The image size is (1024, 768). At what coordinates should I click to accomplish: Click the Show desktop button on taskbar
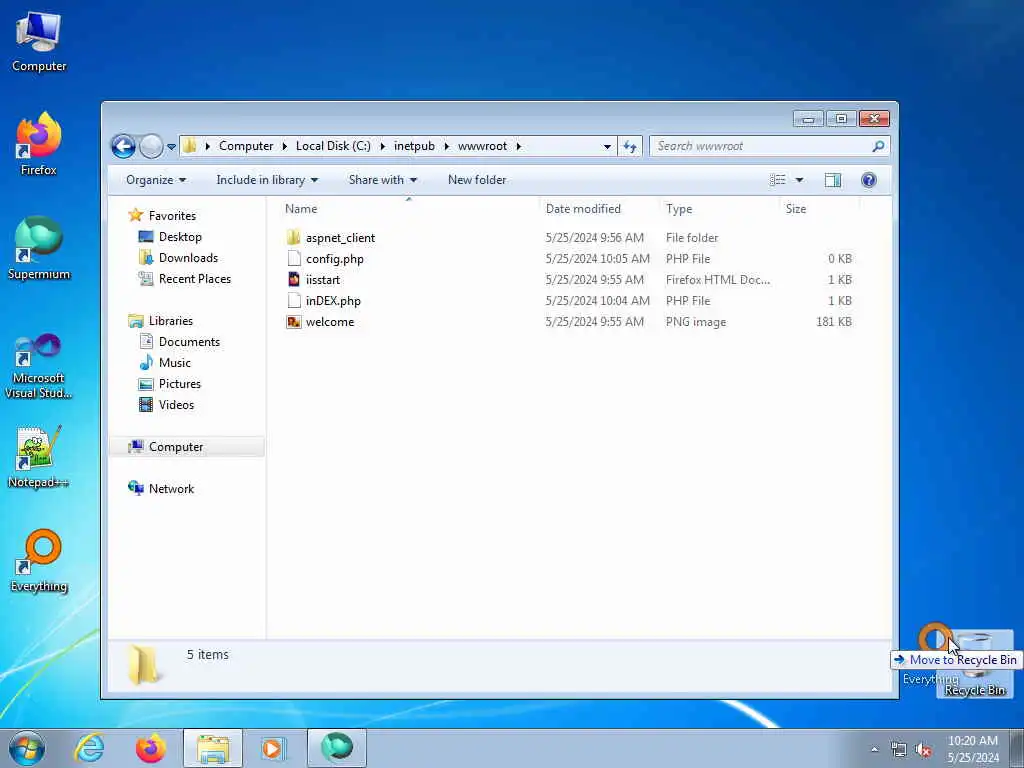pos(1017,749)
